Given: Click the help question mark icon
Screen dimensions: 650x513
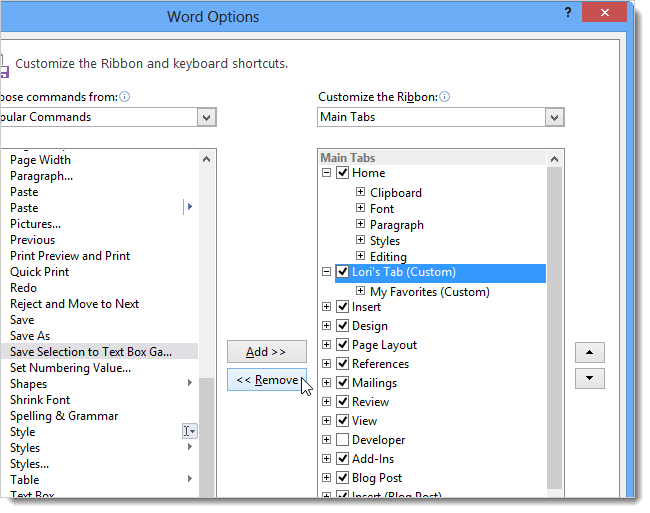Looking at the screenshot, I should click(568, 12).
